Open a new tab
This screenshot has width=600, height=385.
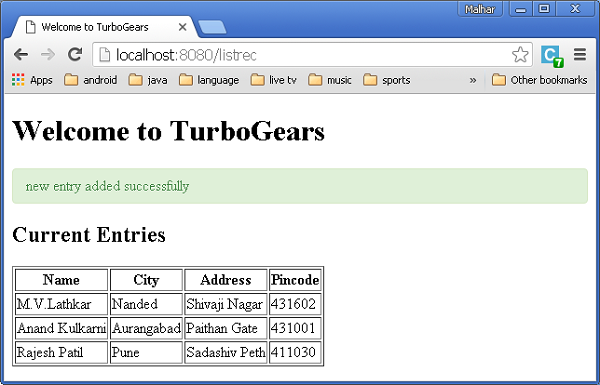click(212, 28)
